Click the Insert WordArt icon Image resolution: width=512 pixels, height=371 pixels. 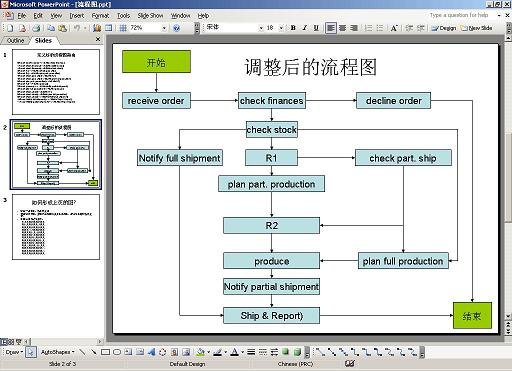(x=151, y=352)
